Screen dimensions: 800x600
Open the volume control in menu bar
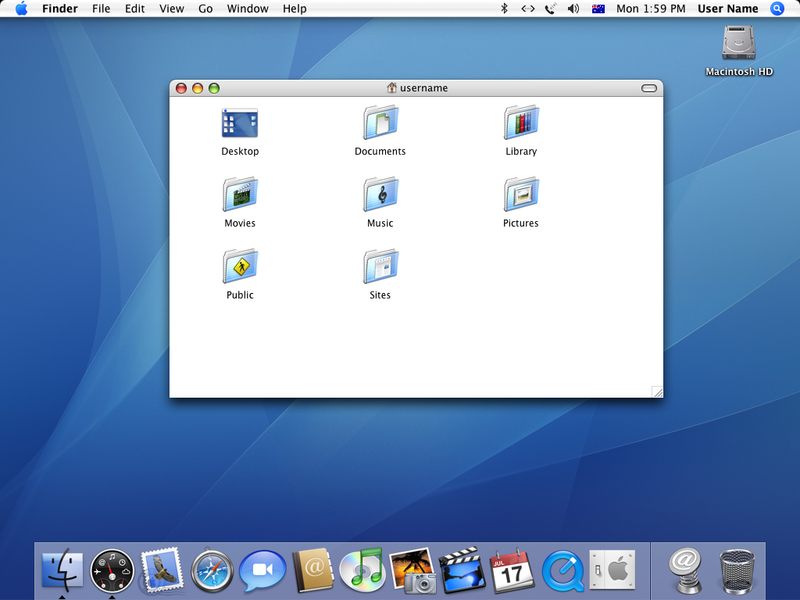click(x=573, y=9)
